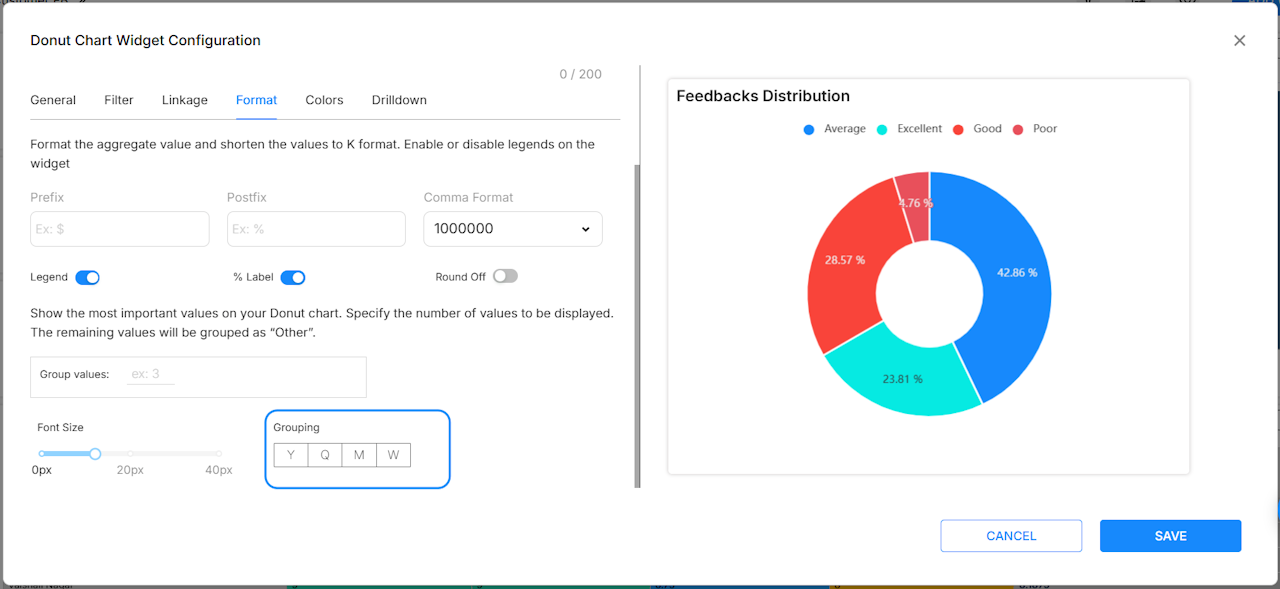Close the widget configuration dialog with X
Screen dimensions: 1280x589
[x=1239, y=41]
